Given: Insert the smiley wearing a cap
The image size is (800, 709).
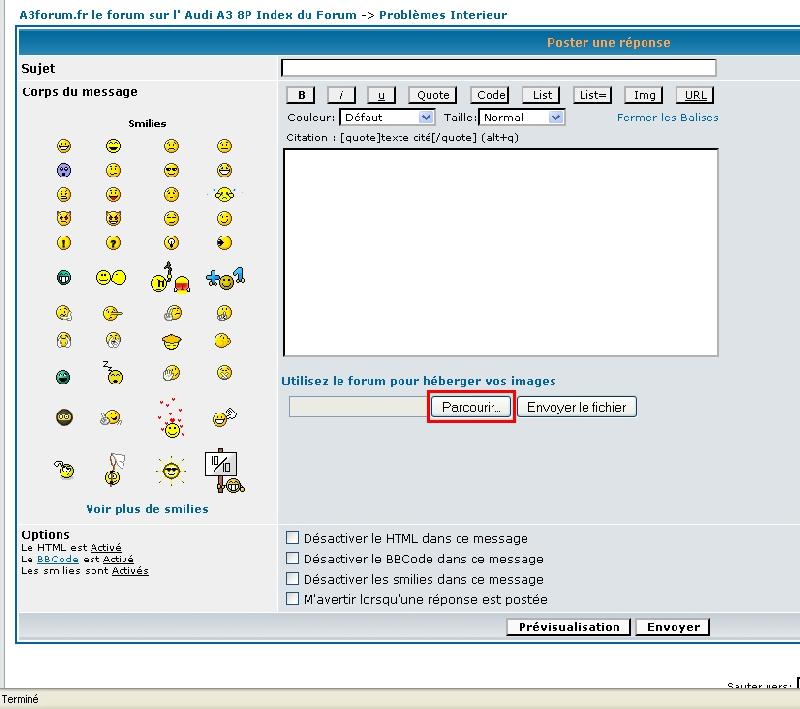Looking at the screenshot, I should click(x=171, y=341).
